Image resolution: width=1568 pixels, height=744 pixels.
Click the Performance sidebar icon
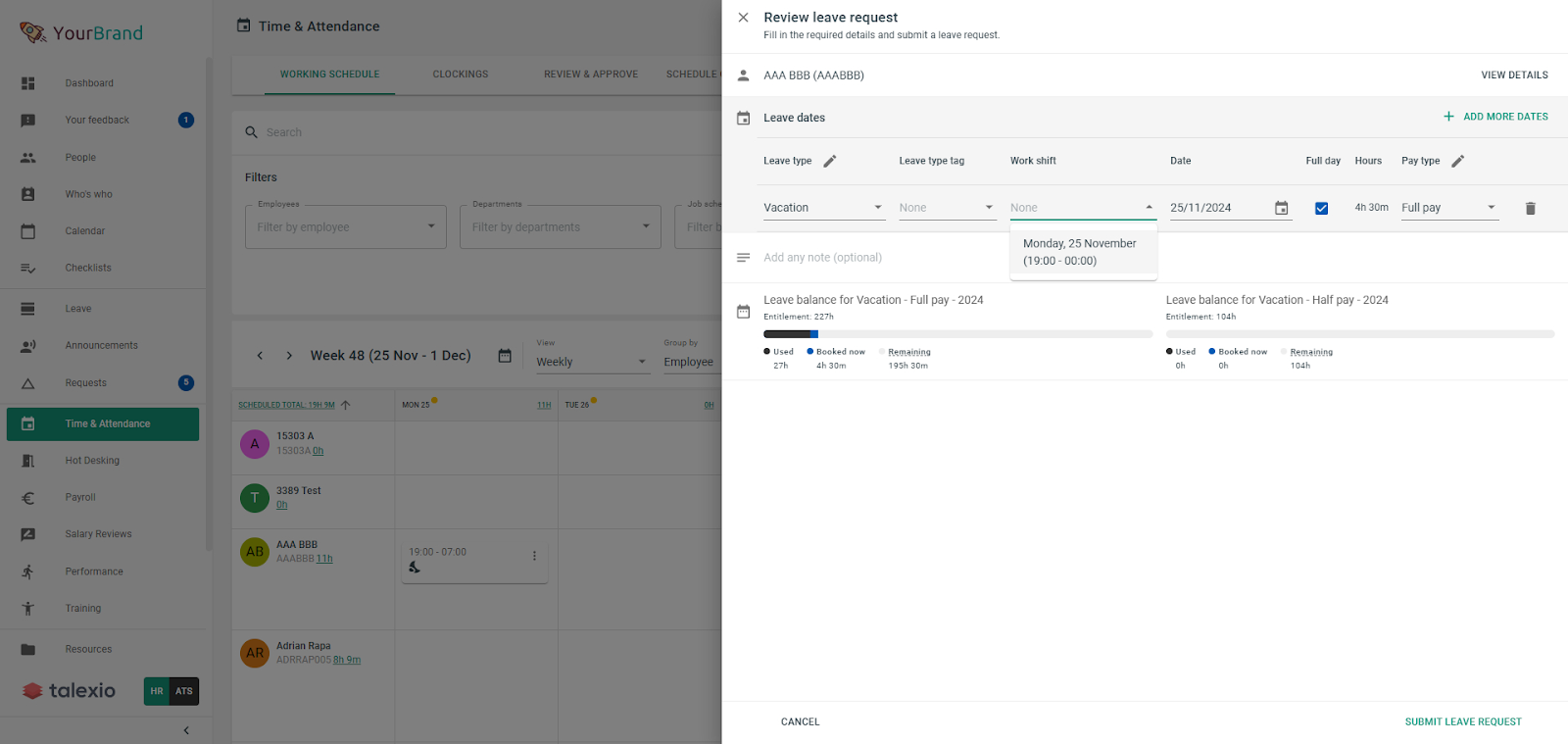click(x=28, y=571)
